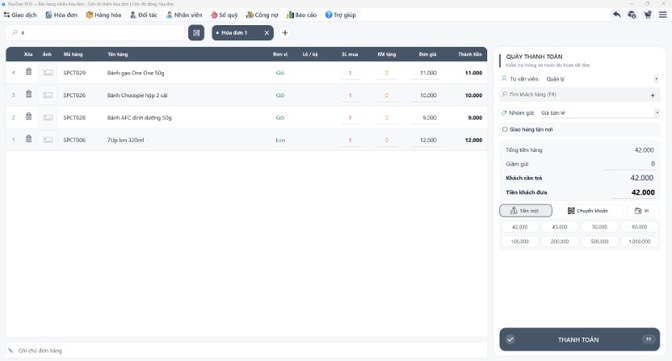Edit the Giảm giá discount field

point(630,164)
